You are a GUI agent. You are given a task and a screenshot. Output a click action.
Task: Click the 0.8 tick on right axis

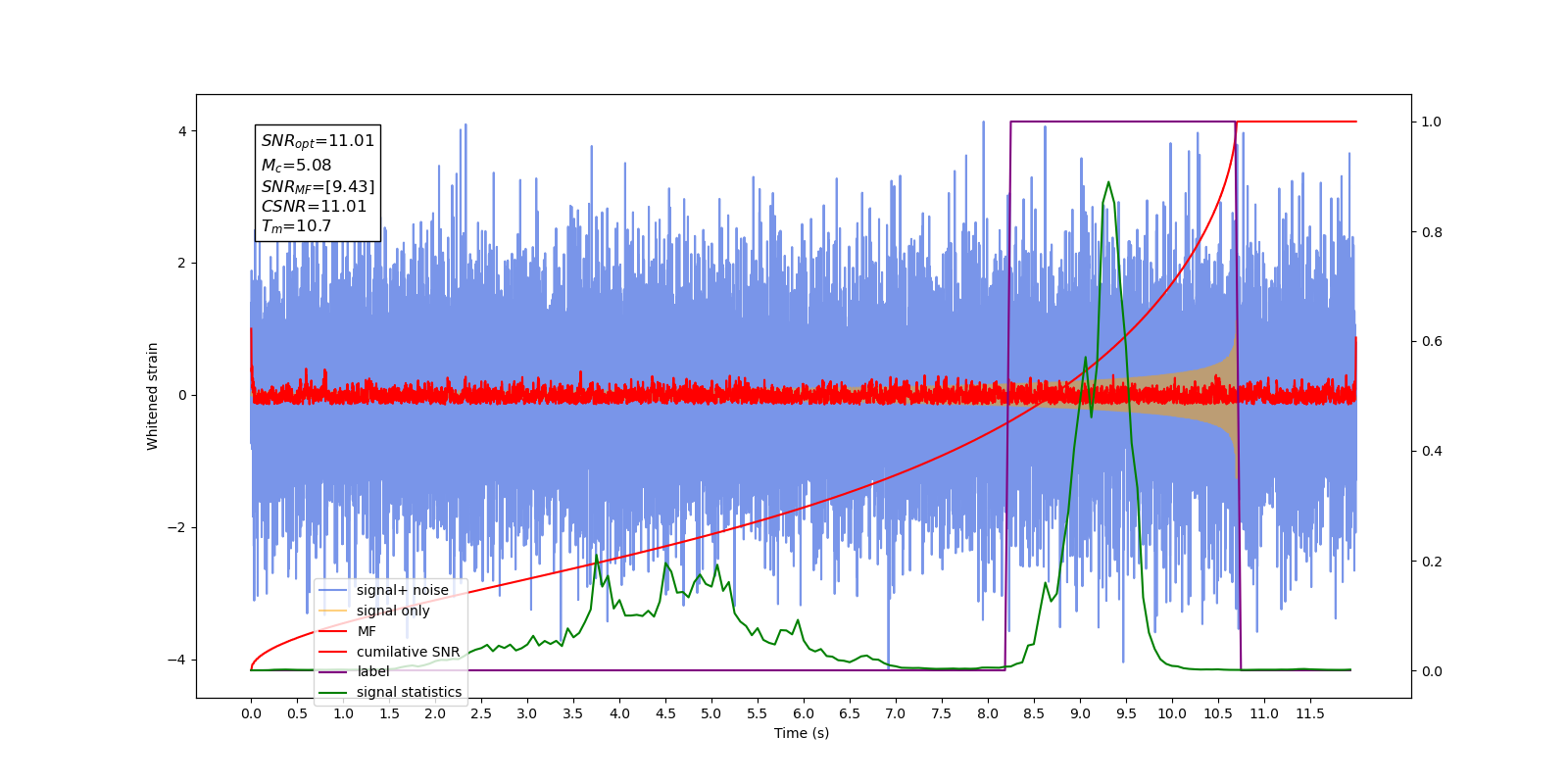click(x=1432, y=232)
